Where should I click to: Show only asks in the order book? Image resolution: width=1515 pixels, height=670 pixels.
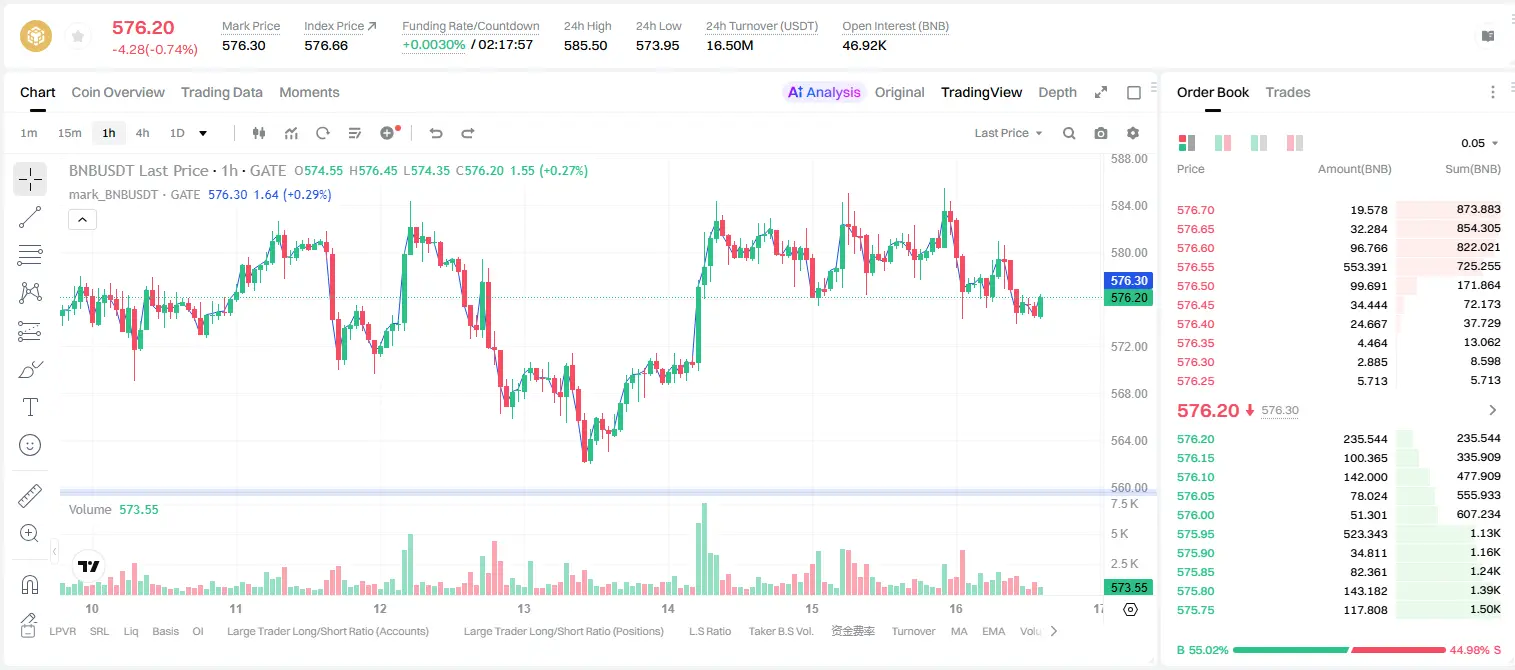coord(1295,143)
